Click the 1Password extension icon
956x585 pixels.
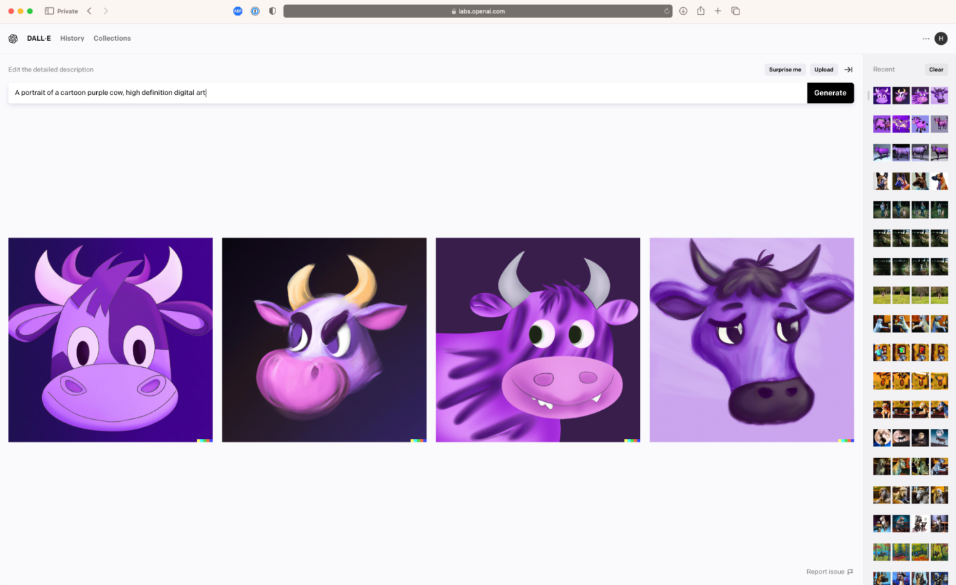[x=255, y=11]
